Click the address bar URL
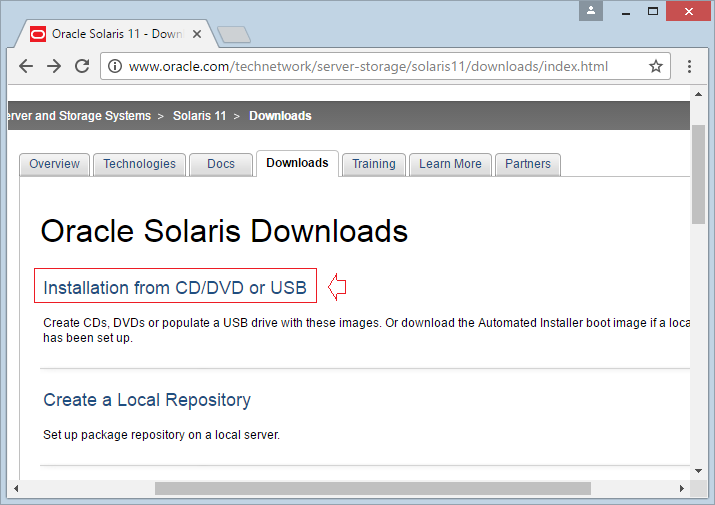Image resolution: width=715 pixels, height=505 pixels. point(368,67)
